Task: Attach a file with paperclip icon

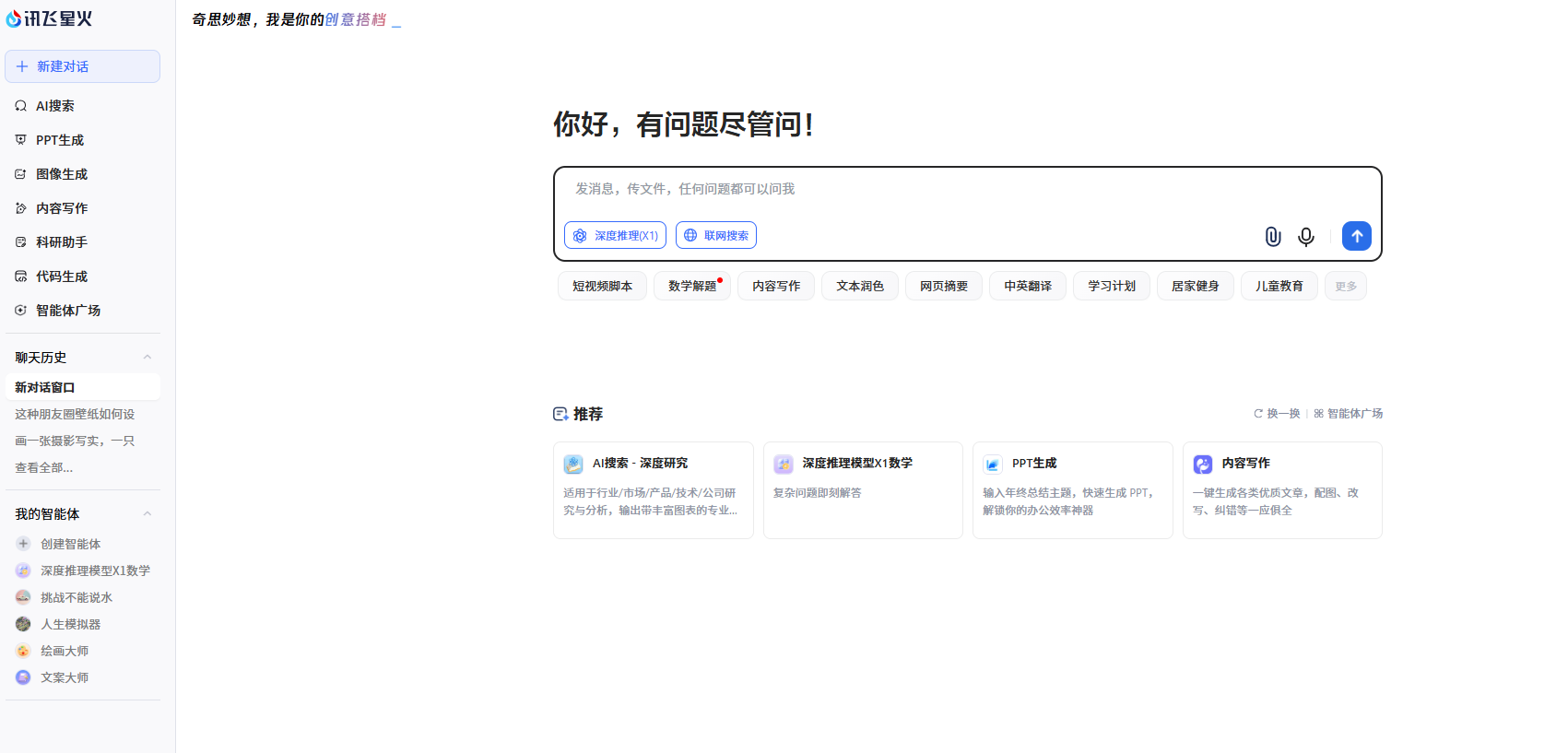Action: pos(1273,237)
